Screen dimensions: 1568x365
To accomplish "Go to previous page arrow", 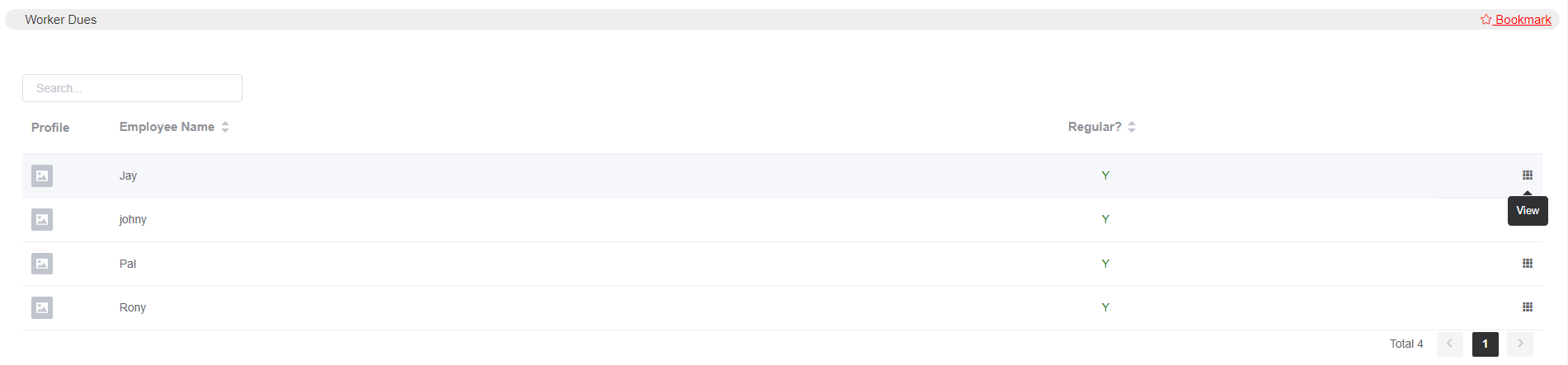I will click(x=1449, y=344).
